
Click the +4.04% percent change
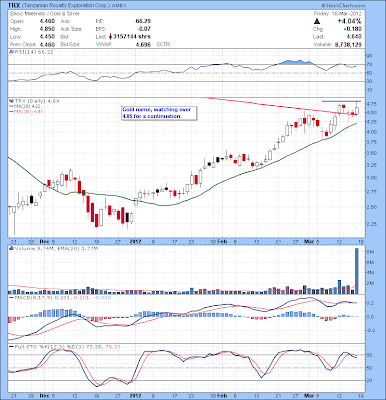349,21
